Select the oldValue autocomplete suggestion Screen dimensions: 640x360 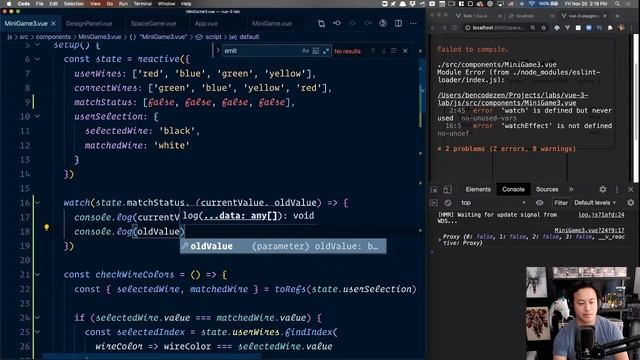click(283, 246)
